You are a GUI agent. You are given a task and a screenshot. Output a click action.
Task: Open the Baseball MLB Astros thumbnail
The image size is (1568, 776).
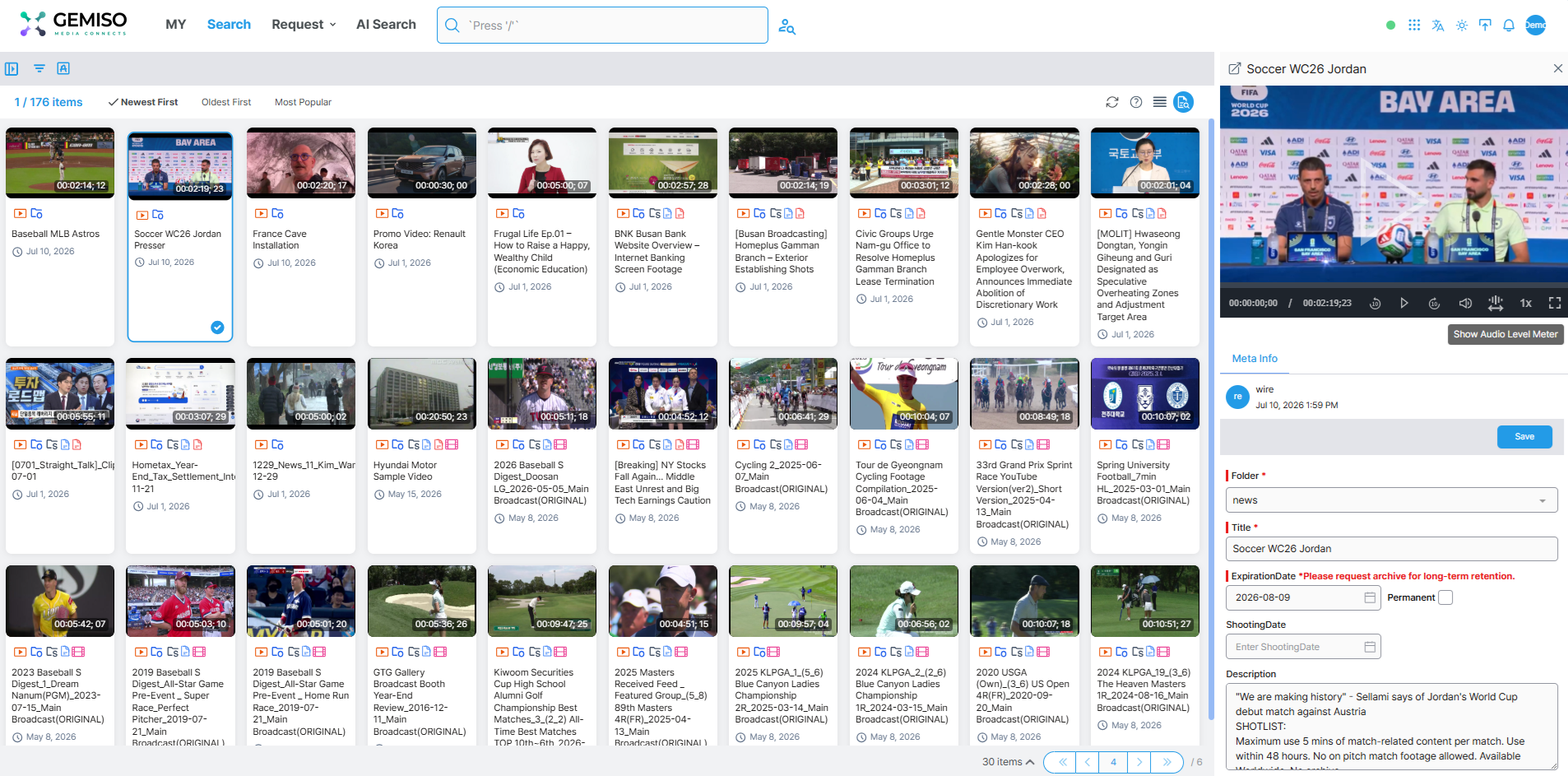click(x=60, y=162)
